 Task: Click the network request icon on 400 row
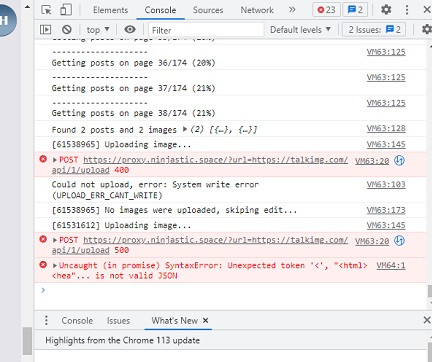tap(399, 161)
